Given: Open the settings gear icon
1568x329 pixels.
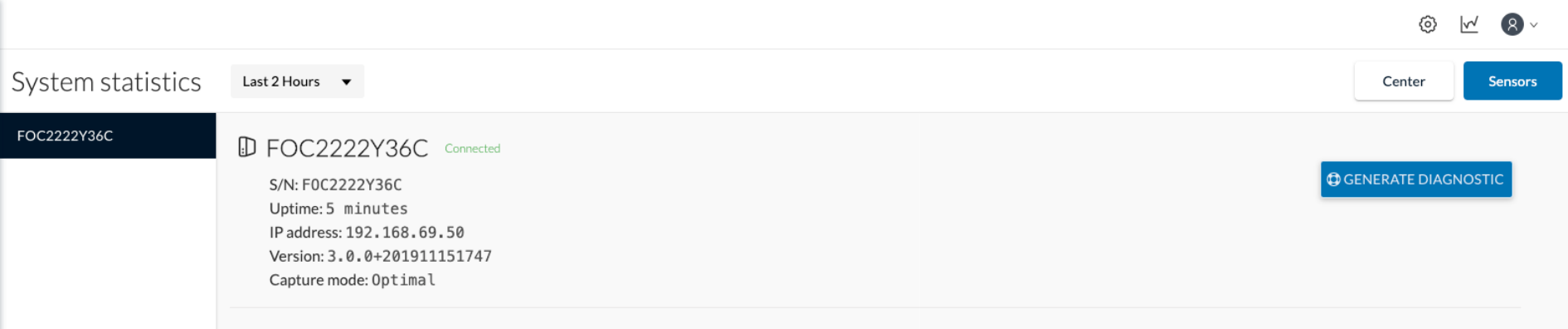Looking at the screenshot, I should [x=1427, y=25].
